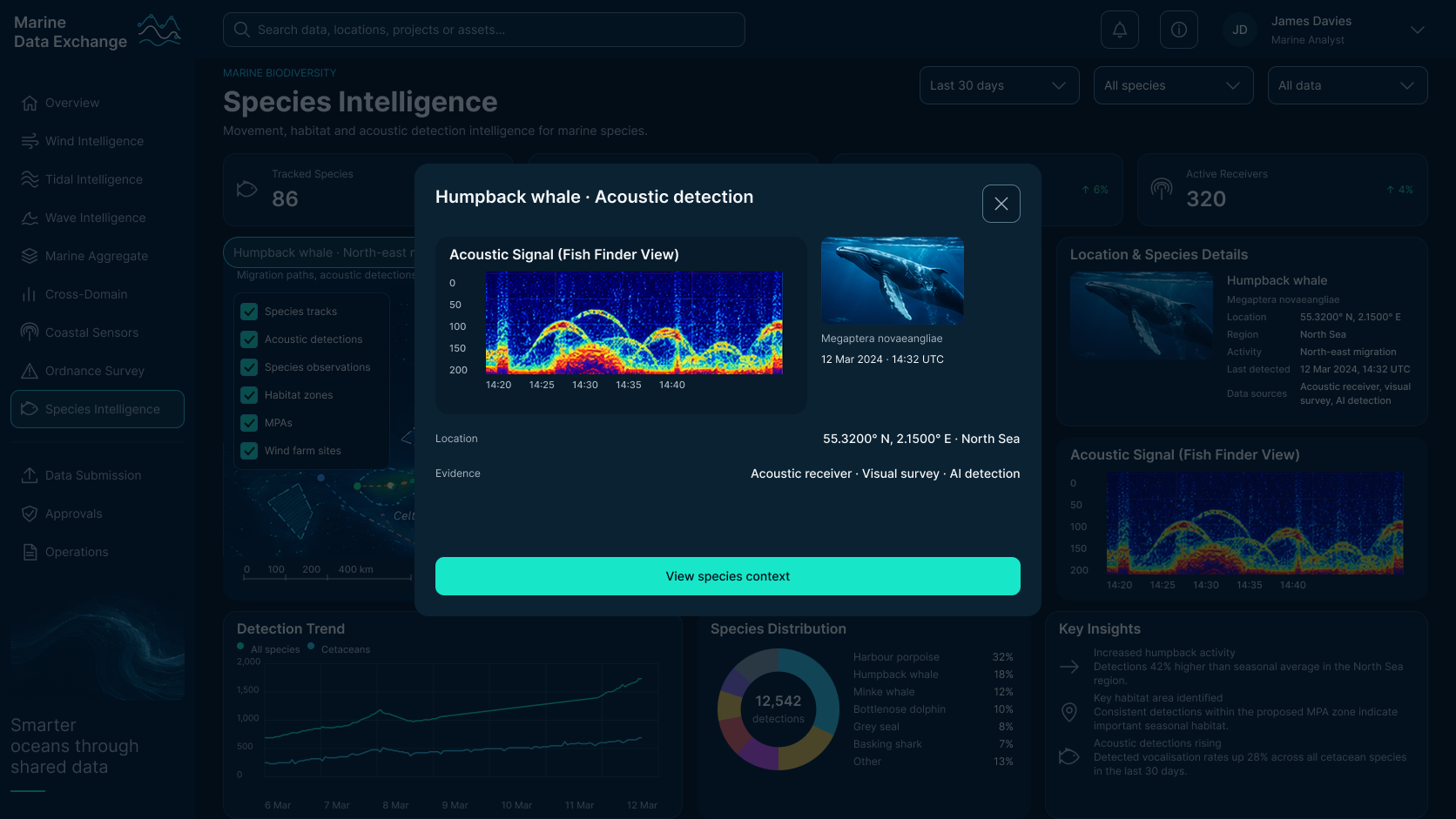Click the search magnifier icon
1456x819 pixels.
[242, 30]
